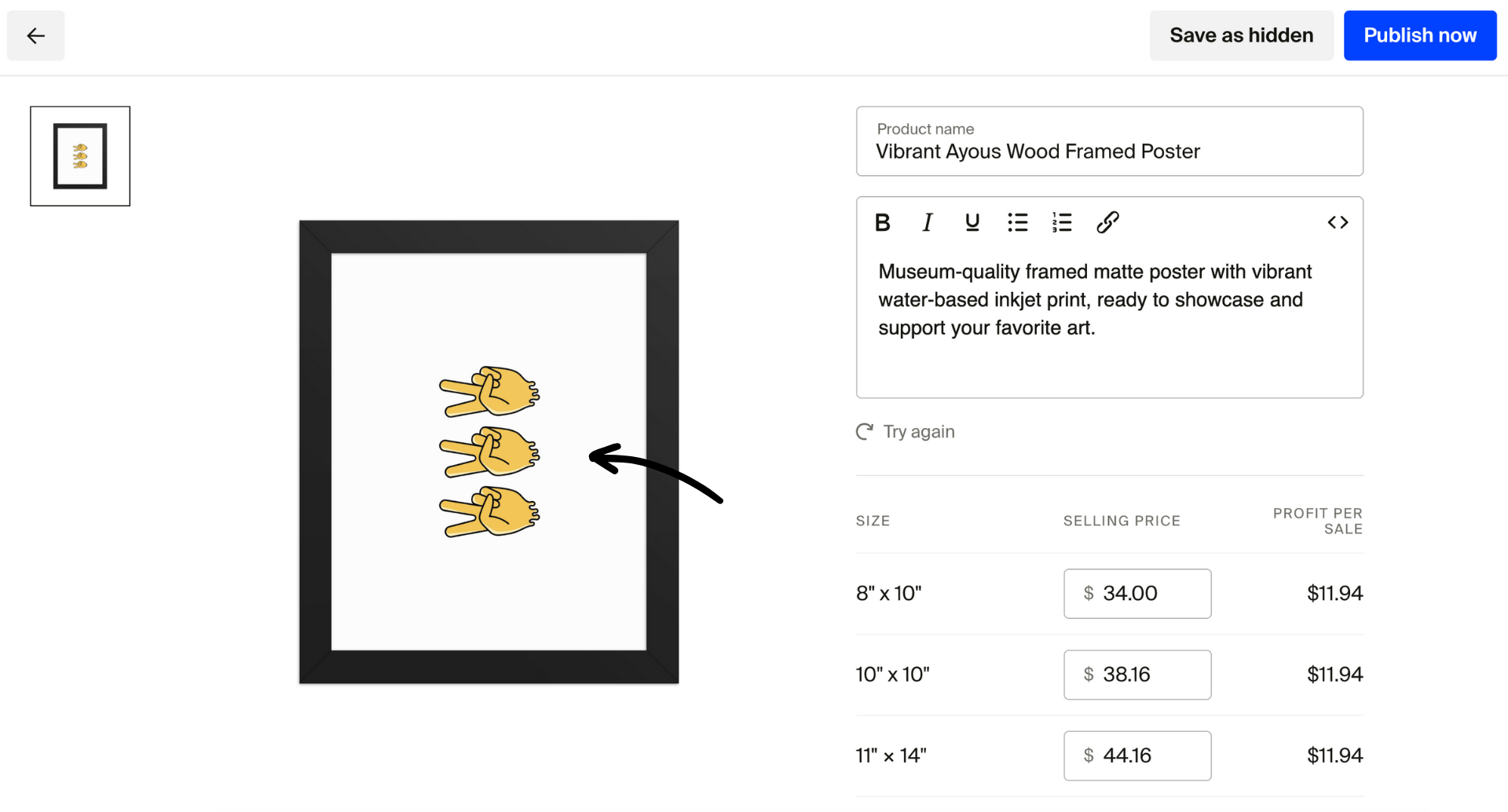The image size is (1508, 812).
Task: Select the framed poster thumbnail
Action: point(79,155)
